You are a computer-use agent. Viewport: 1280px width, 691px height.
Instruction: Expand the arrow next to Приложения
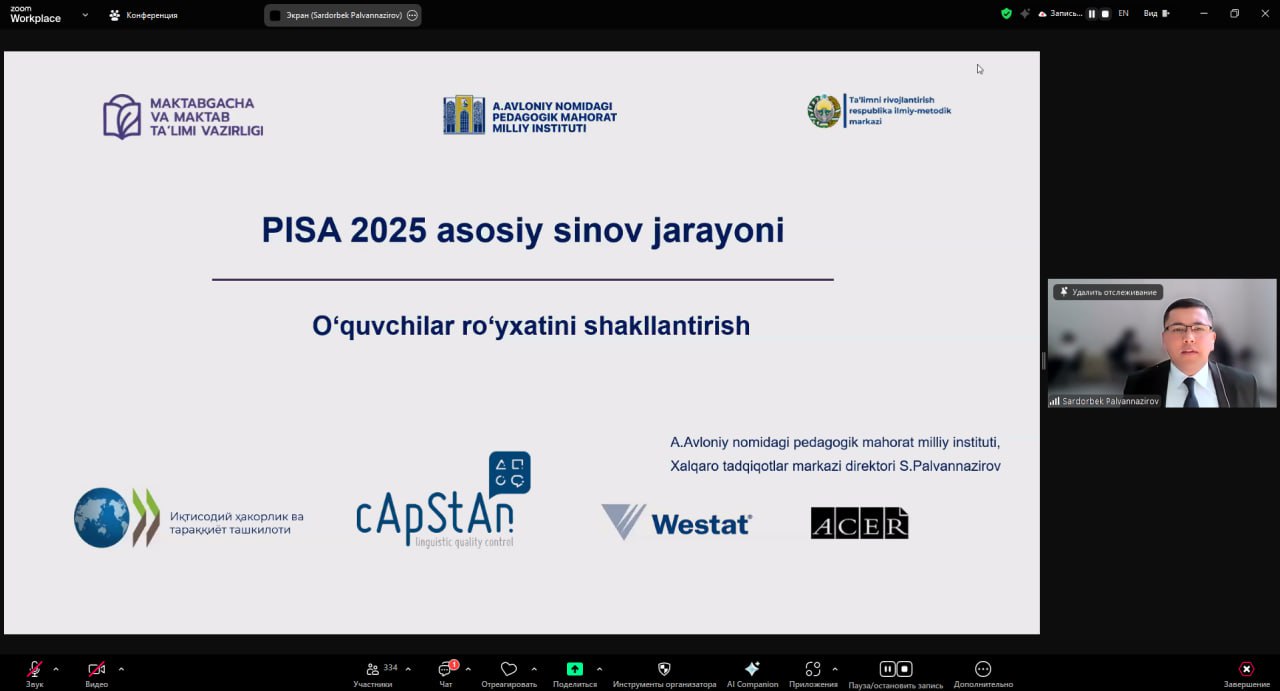(x=834, y=669)
